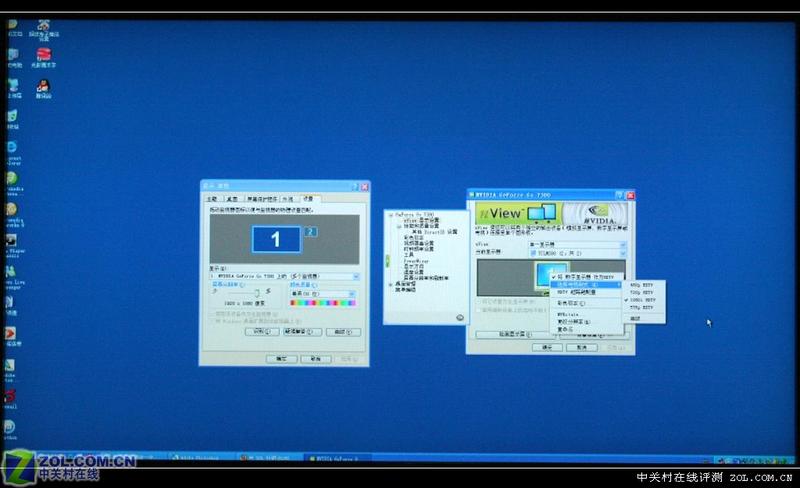800x488 pixels.
Task: Select the tools (工具) tree item
Action: 409,255
